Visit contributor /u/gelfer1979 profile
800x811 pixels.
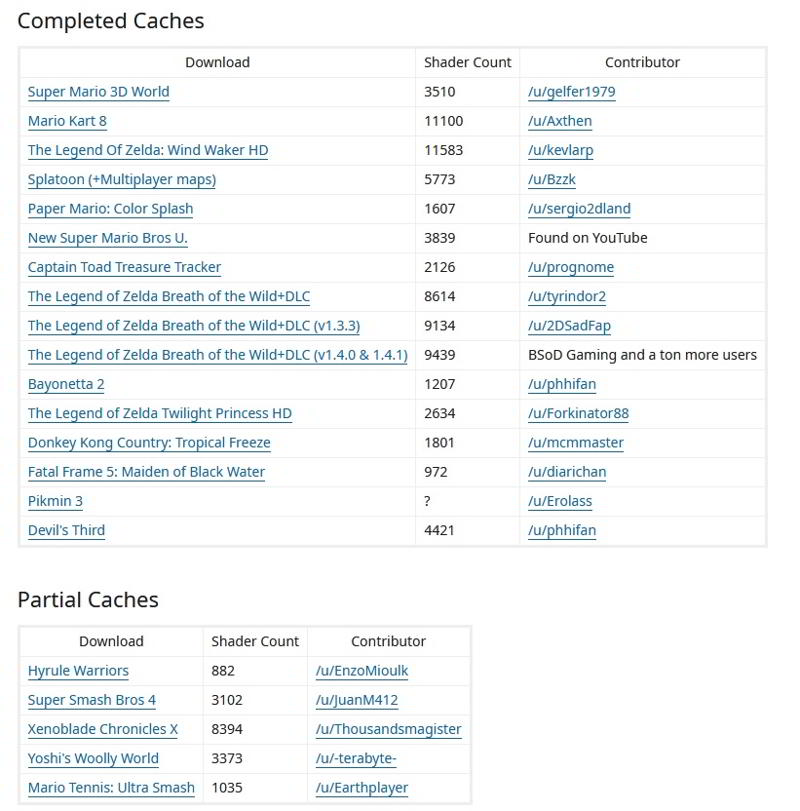(571, 92)
